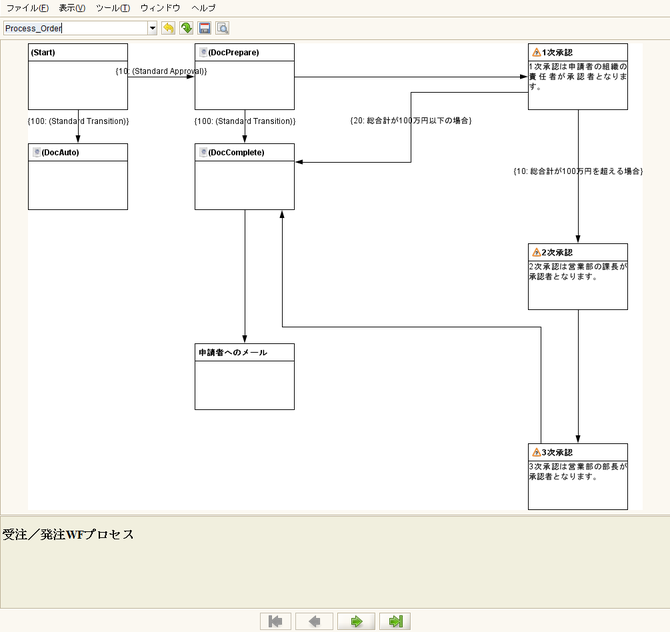670x632 pixels.
Task: Open the 表示(V) menu
Action: pyautogui.click(x=72, y=8)
